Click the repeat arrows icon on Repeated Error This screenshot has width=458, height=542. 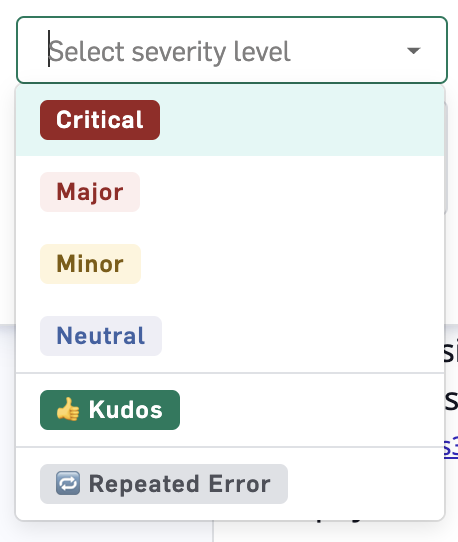point(68,483)
